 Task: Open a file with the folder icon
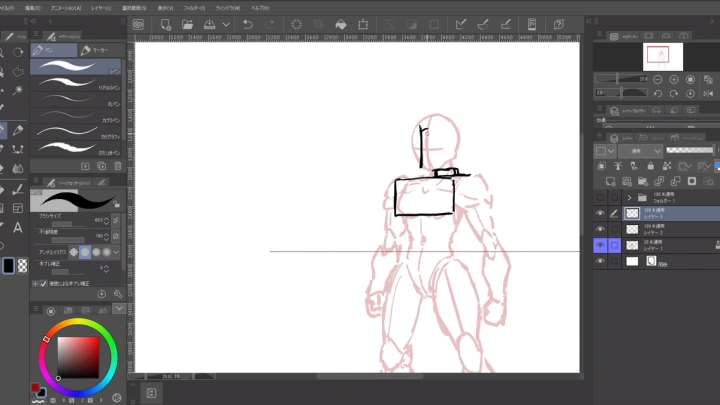[187, 24]
